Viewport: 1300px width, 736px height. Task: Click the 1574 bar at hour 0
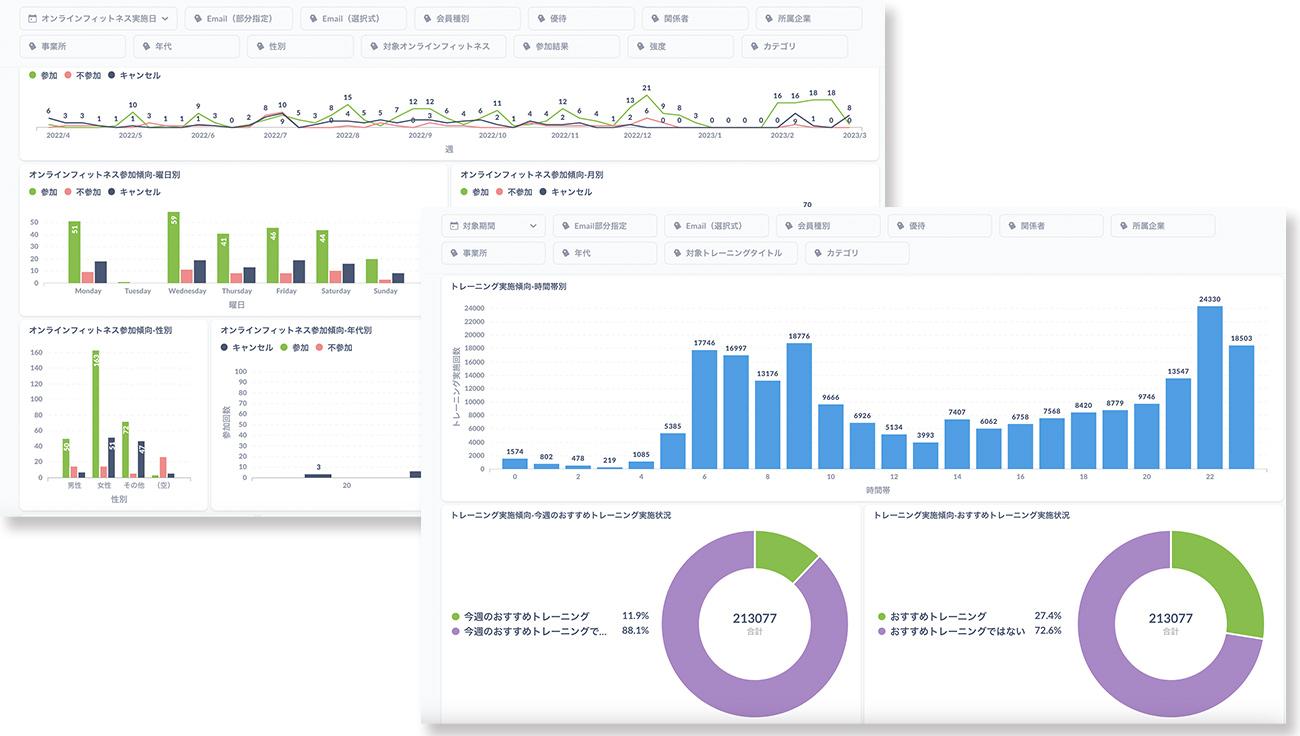click(514, 464)
